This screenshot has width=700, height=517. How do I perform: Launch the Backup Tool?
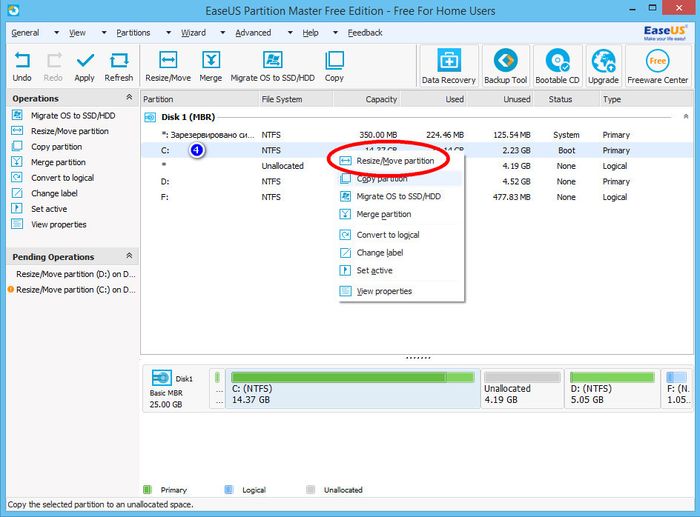(x=505, y=66)
